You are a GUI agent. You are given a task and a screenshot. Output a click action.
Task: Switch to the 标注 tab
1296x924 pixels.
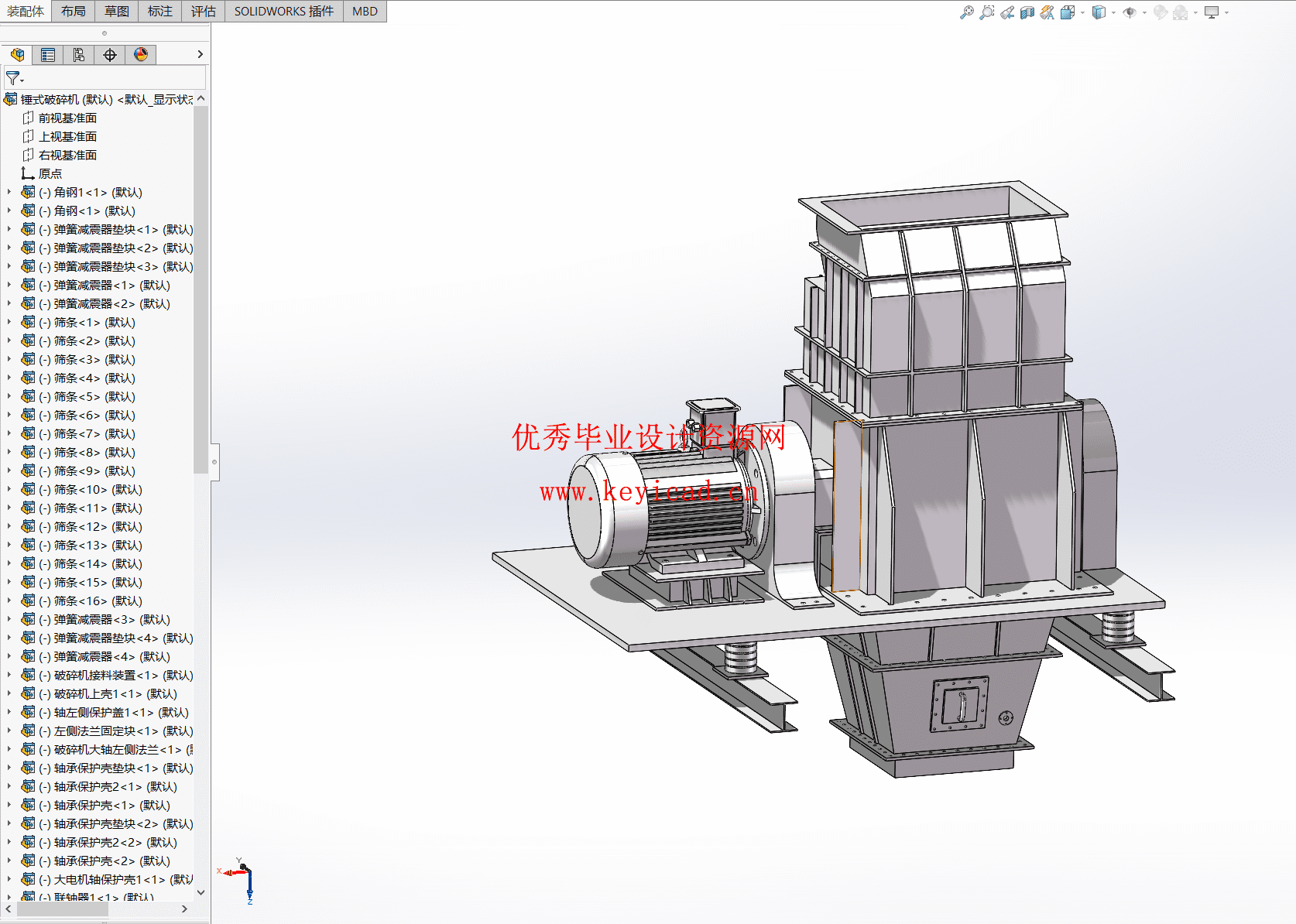tap(160, 11)
